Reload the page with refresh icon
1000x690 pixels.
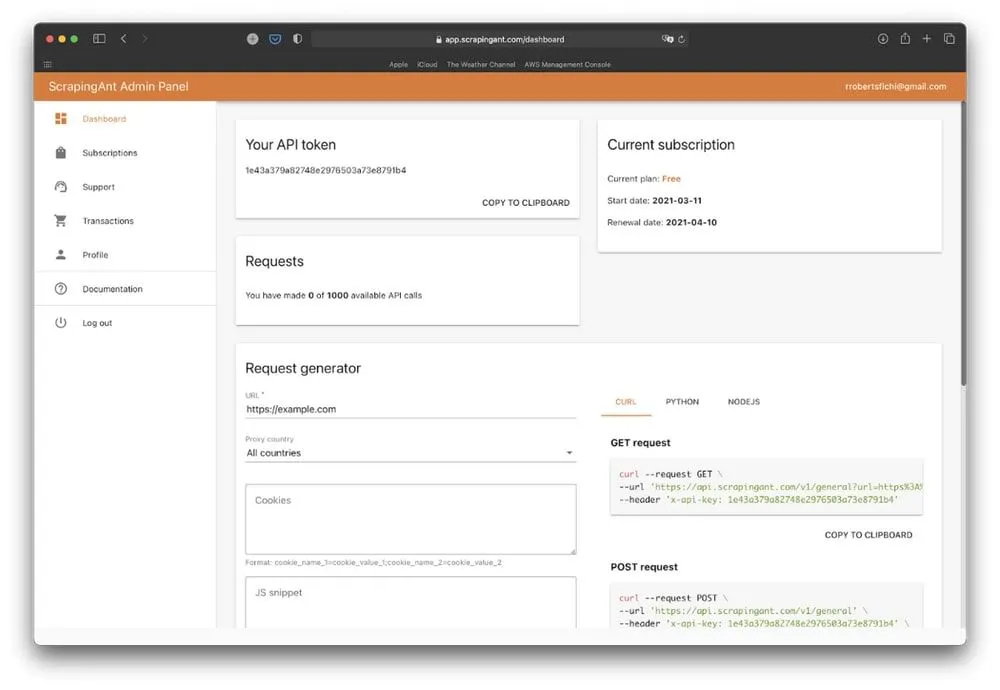[x=682, y=39]
